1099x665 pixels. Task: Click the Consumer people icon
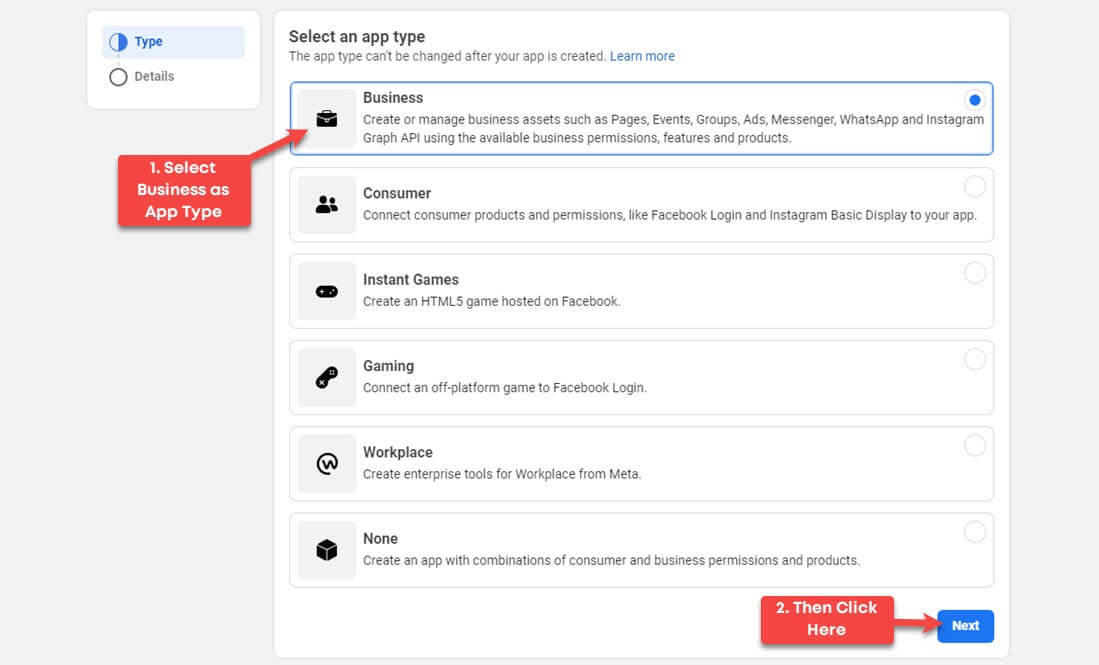pyautogui.click(x=327, y=205)
